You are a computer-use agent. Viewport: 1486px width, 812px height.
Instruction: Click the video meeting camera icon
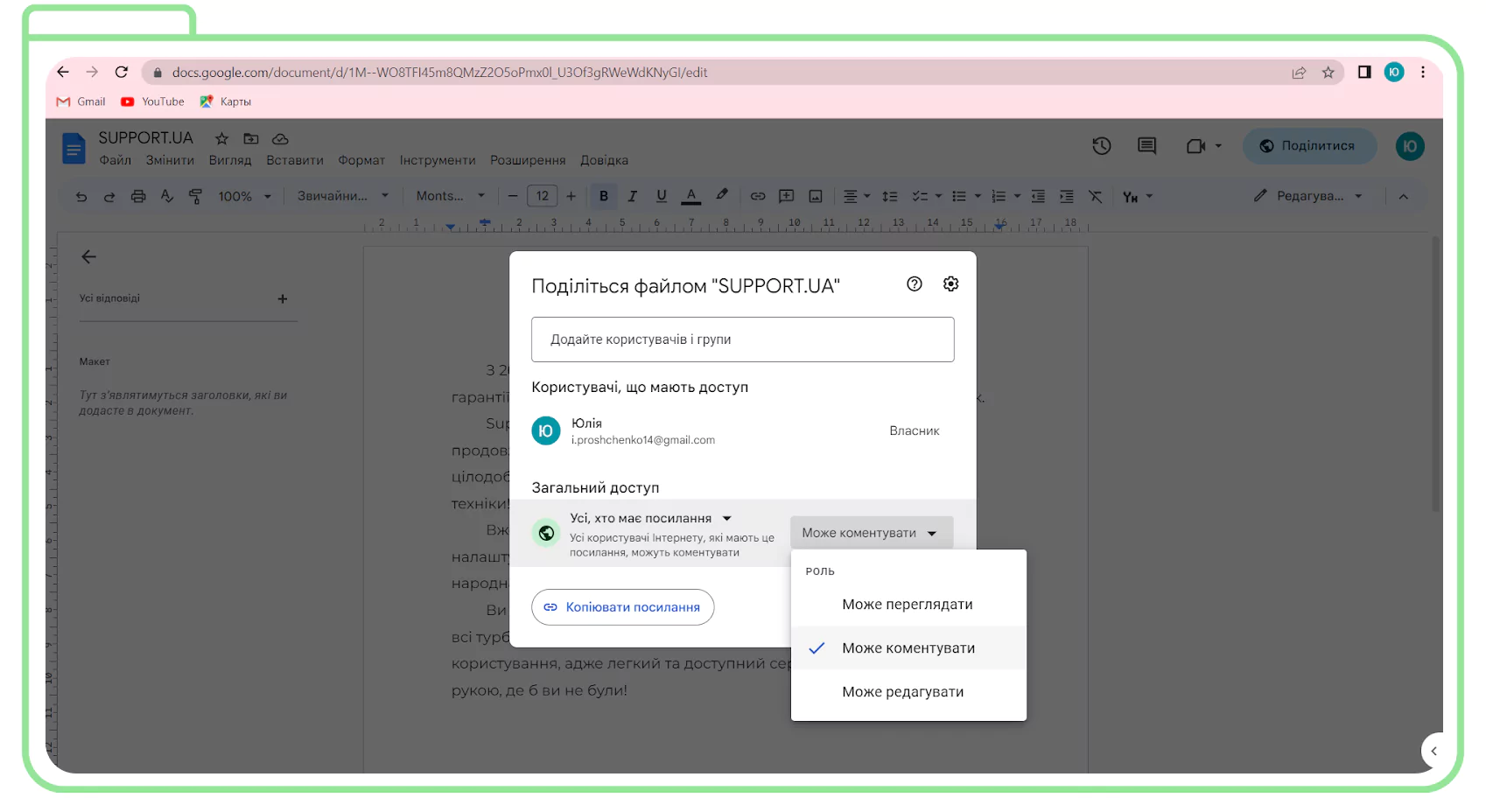(x=1195, y=146)
